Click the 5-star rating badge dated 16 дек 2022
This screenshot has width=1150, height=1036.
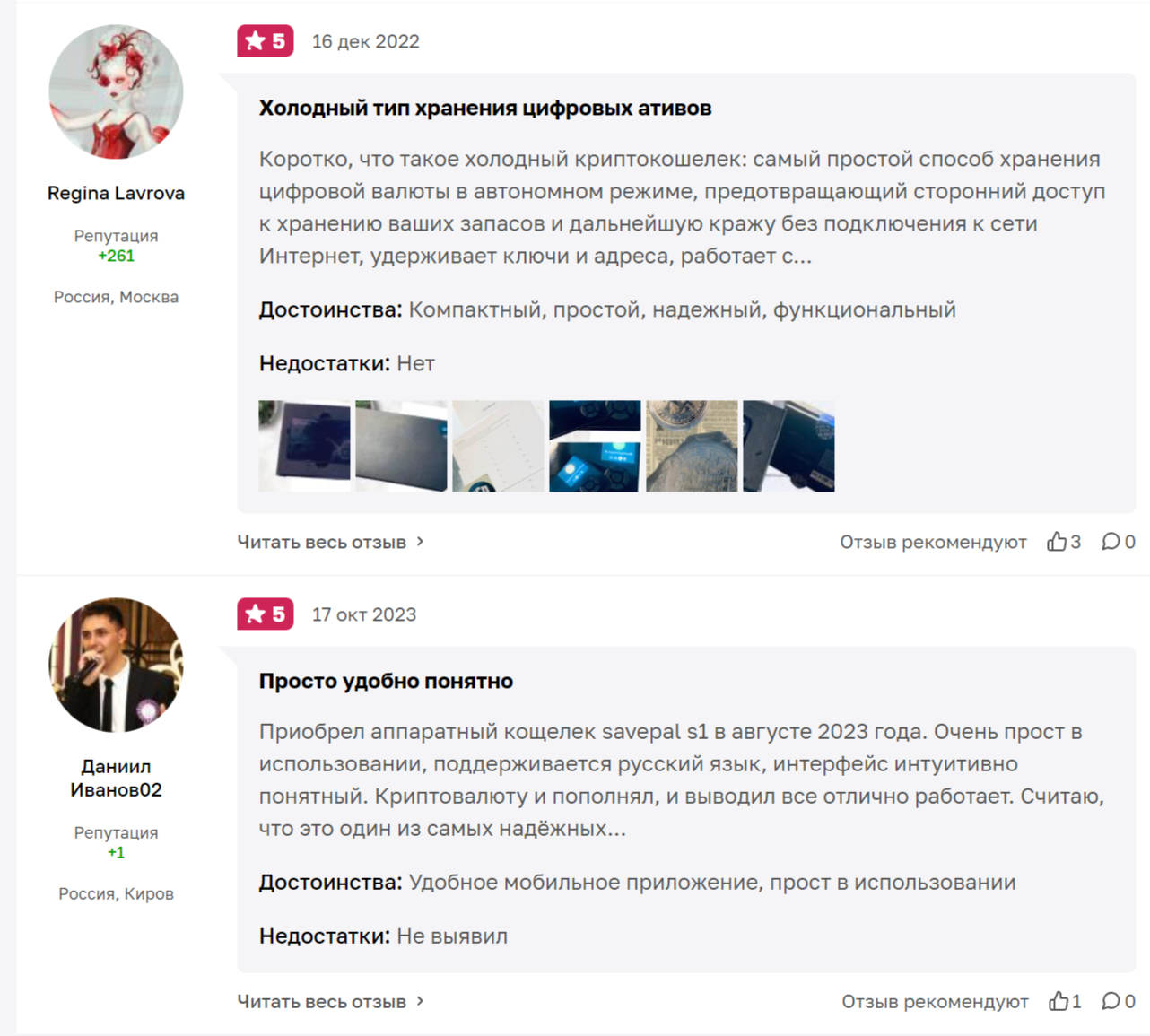pyautogui.click(x=266, y=41)
